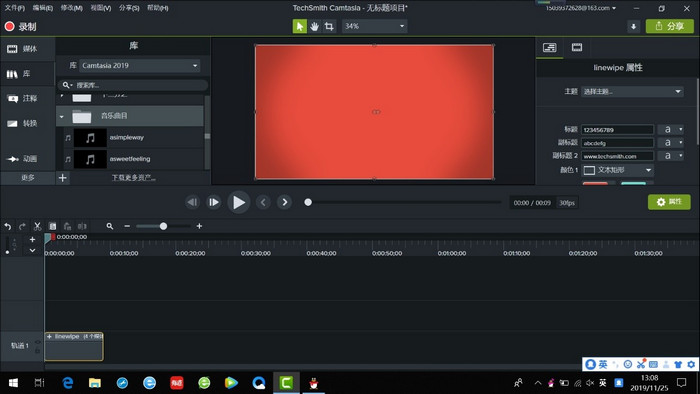Open the 文件 menu
The image size is (700, 394).
coord(15,8)
